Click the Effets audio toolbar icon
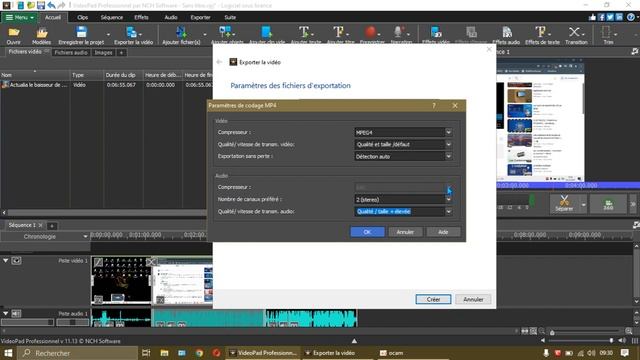This screenshot has height=360, width=640. (x=506, y=32)
